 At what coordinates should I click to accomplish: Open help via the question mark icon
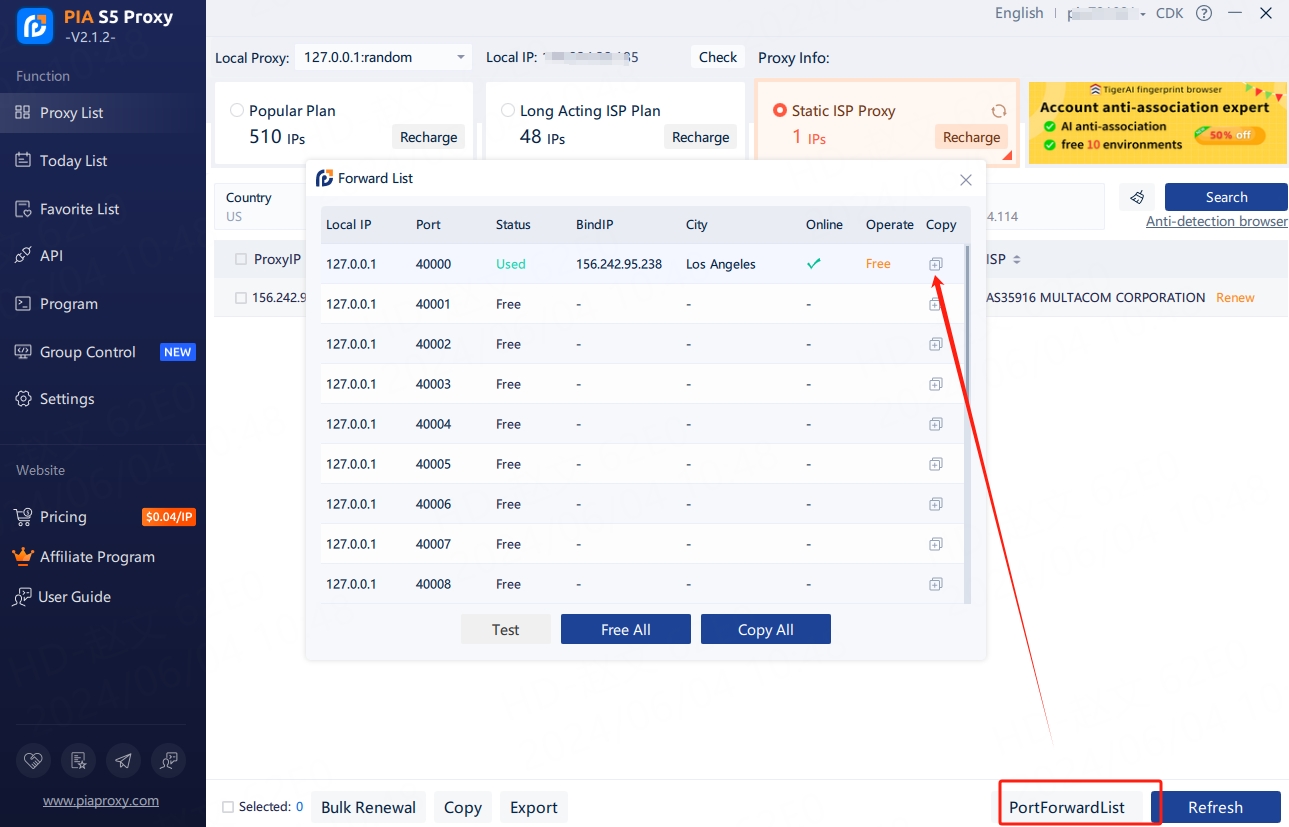[1204, 13]
